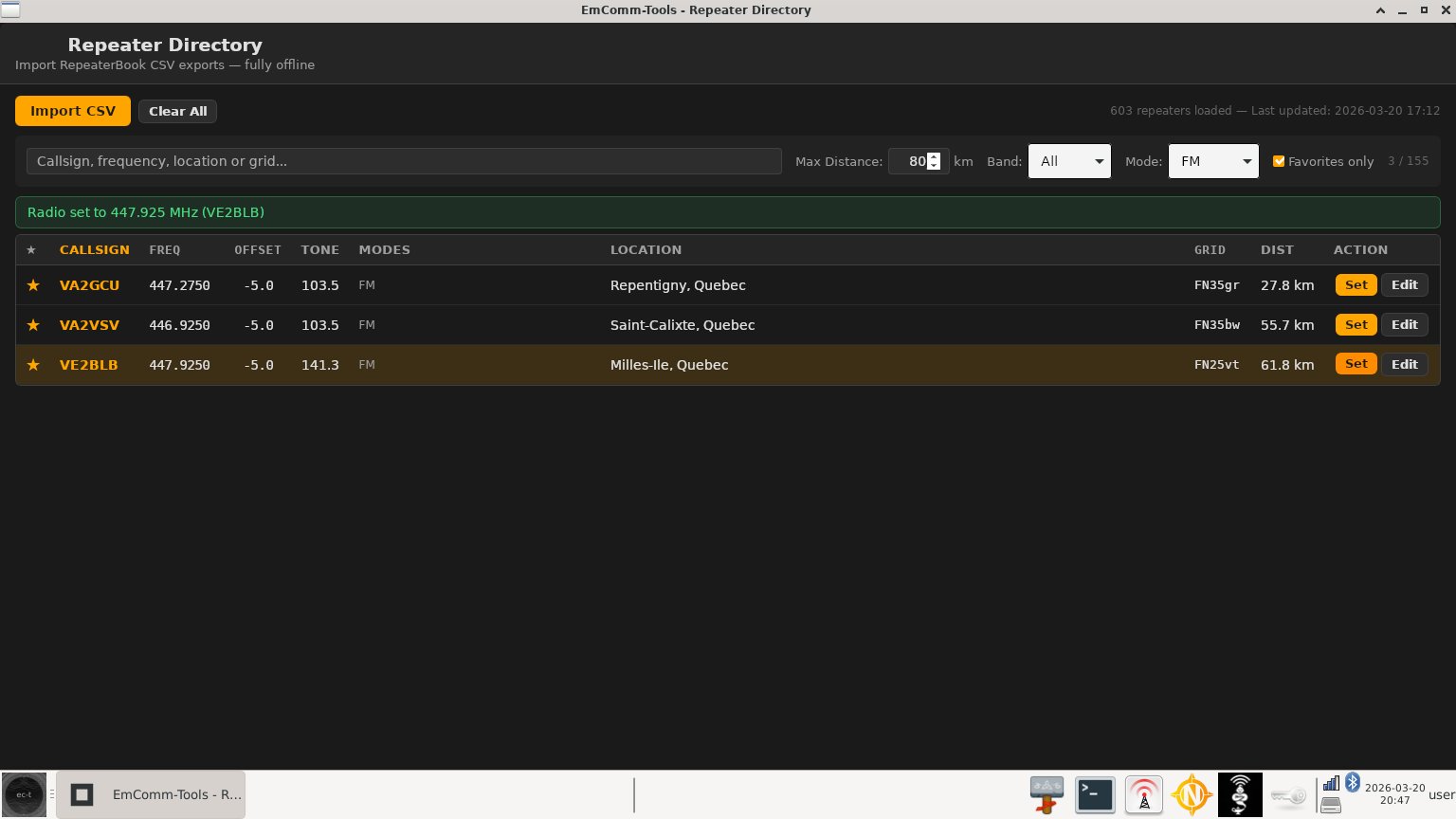Select the VE2BLB callsign
The height and width of the screenshot is (819, 1456).
(88, 365)
